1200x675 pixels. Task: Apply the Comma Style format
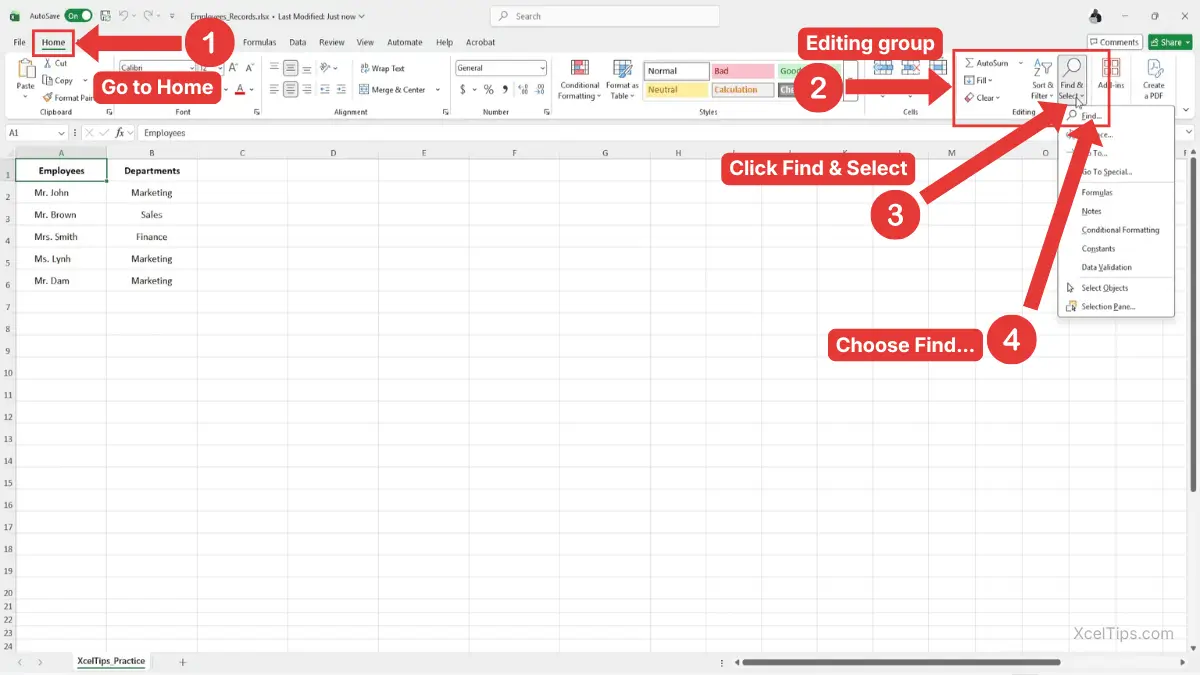(504, 90)
